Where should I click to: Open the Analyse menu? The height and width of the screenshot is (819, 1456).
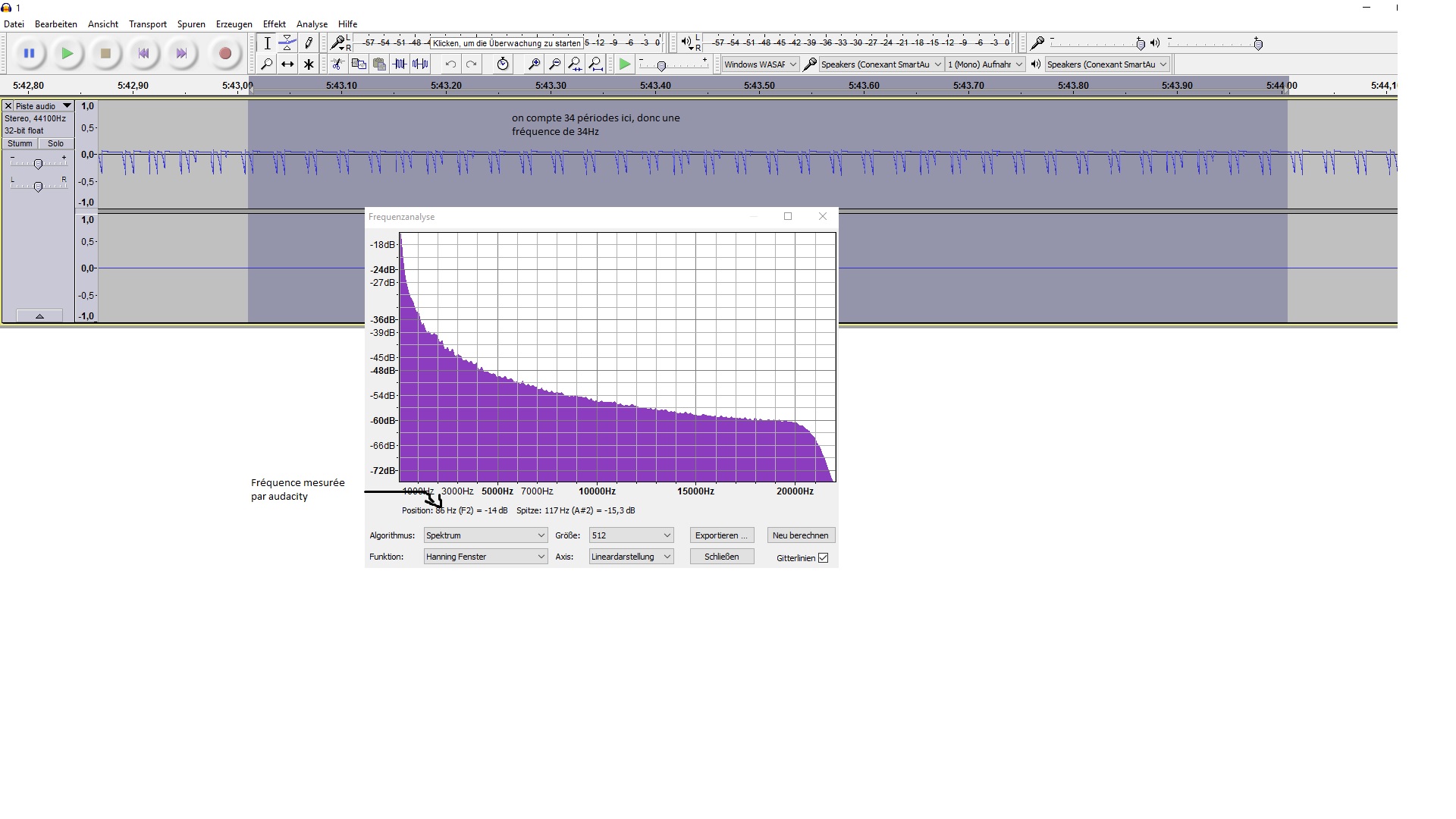coord(312,24)
